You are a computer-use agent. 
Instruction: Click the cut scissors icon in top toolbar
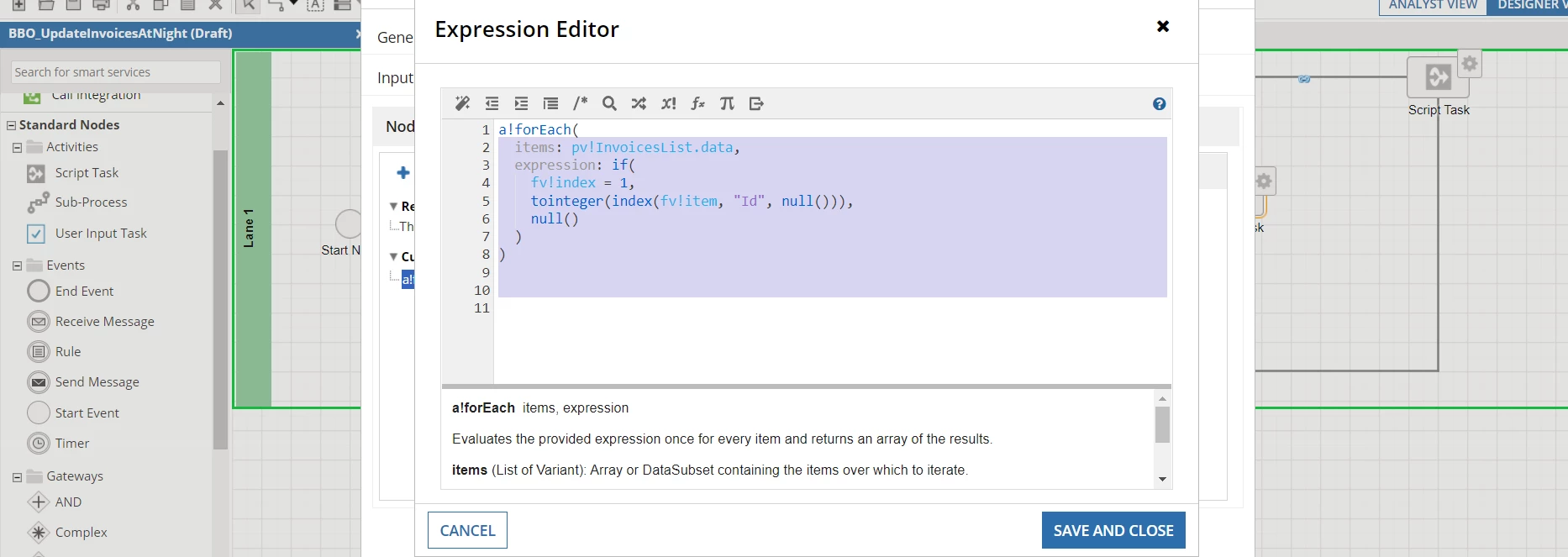[x=133, y=5]
